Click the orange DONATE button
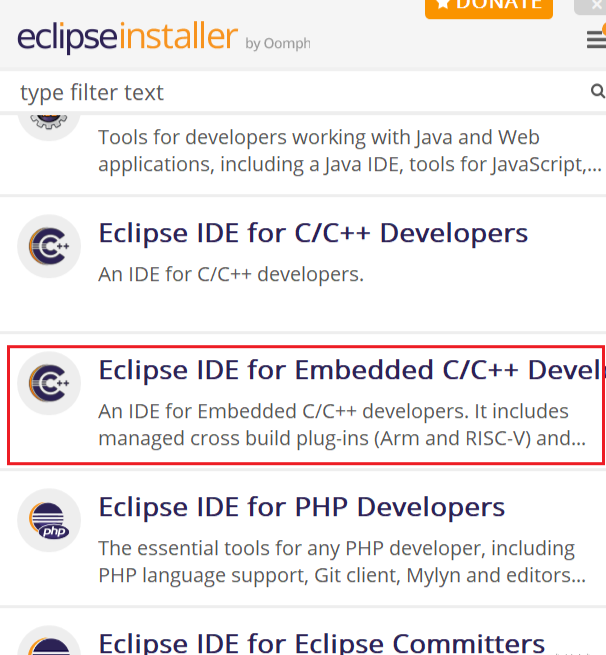The height and width of the screenshot is (655, 606). (x=489, y=8)
